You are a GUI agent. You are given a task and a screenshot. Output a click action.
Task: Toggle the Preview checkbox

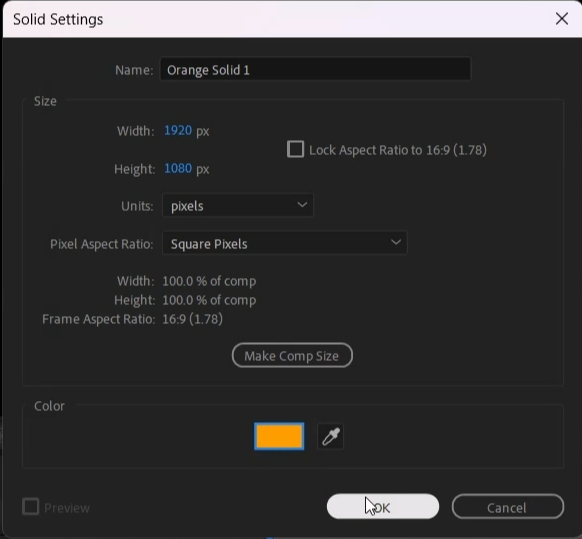[30, 507]
